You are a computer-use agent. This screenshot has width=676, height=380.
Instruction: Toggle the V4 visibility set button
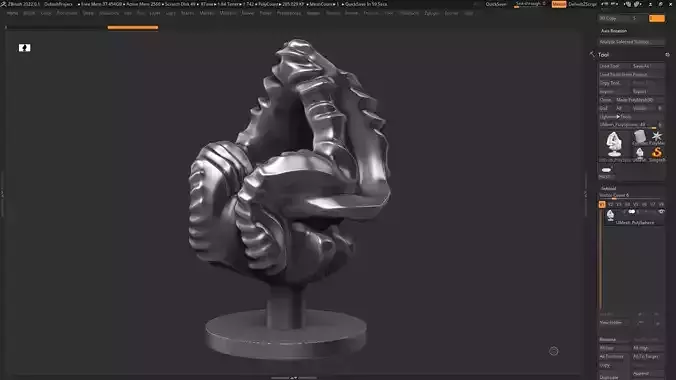point(627,204)
